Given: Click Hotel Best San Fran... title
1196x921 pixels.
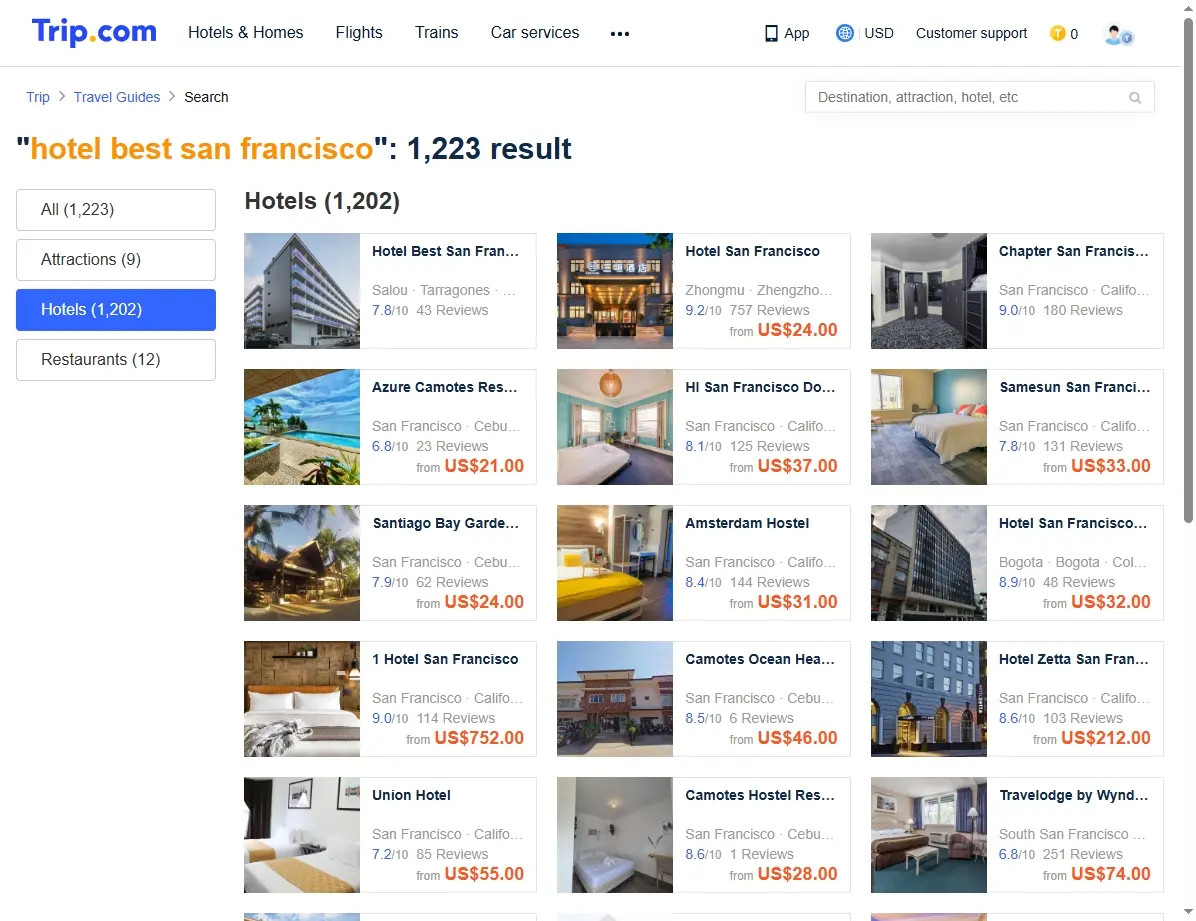Looking at the screenshot, I should point(445,251).
